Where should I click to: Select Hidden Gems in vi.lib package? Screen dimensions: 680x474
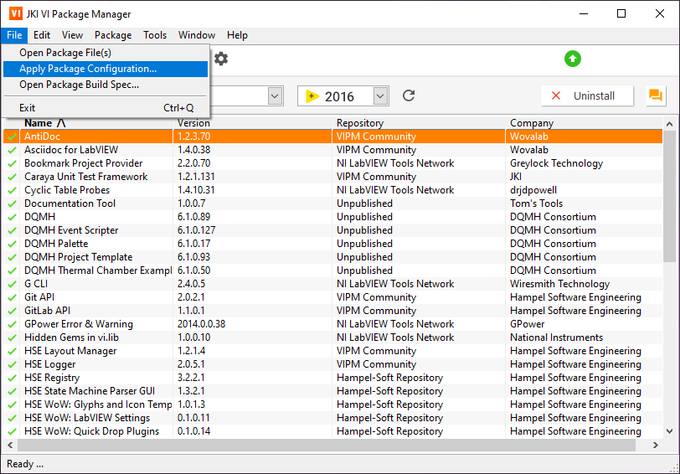tap(333, 338)
